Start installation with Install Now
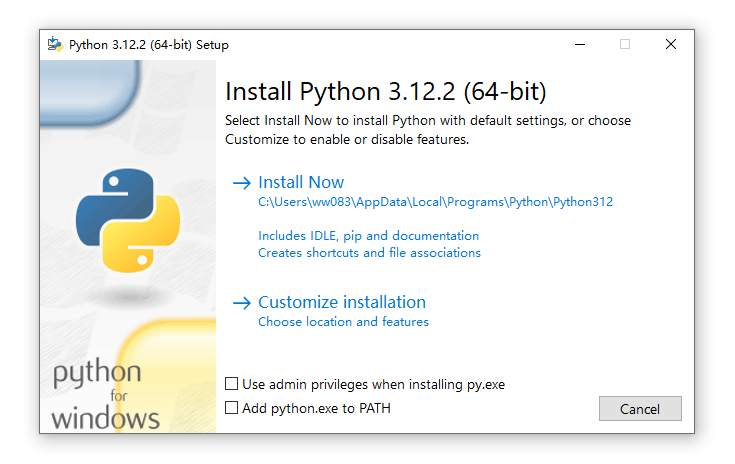735x464 pixels. (x=301, y=183)
